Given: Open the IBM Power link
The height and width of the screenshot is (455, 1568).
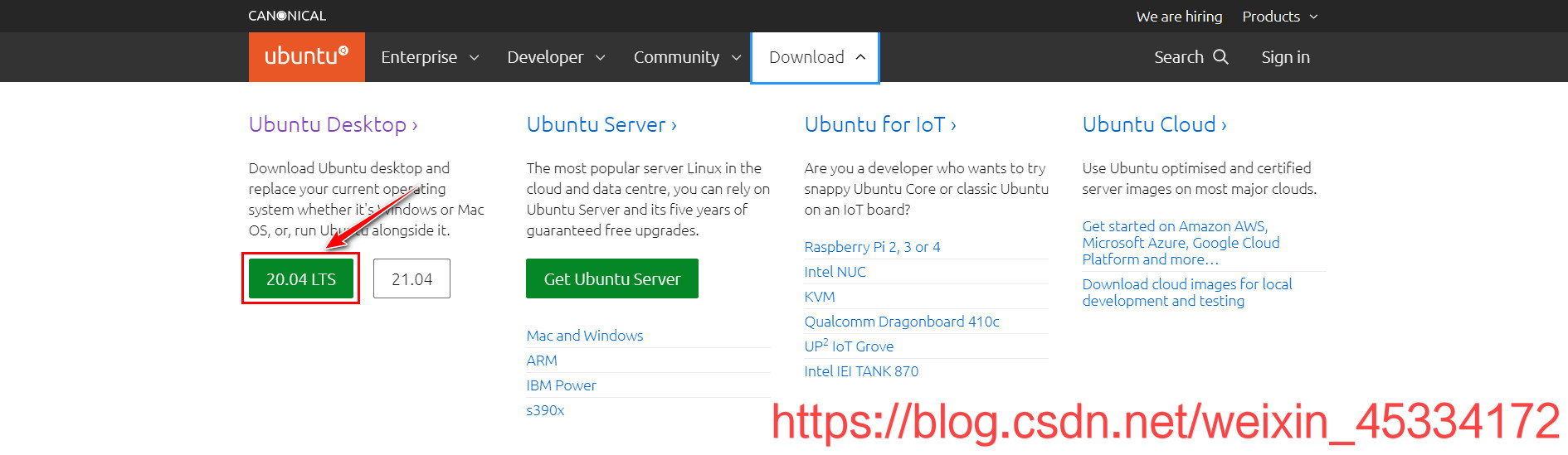Looking at the screenshot, I should coord(561,385).
